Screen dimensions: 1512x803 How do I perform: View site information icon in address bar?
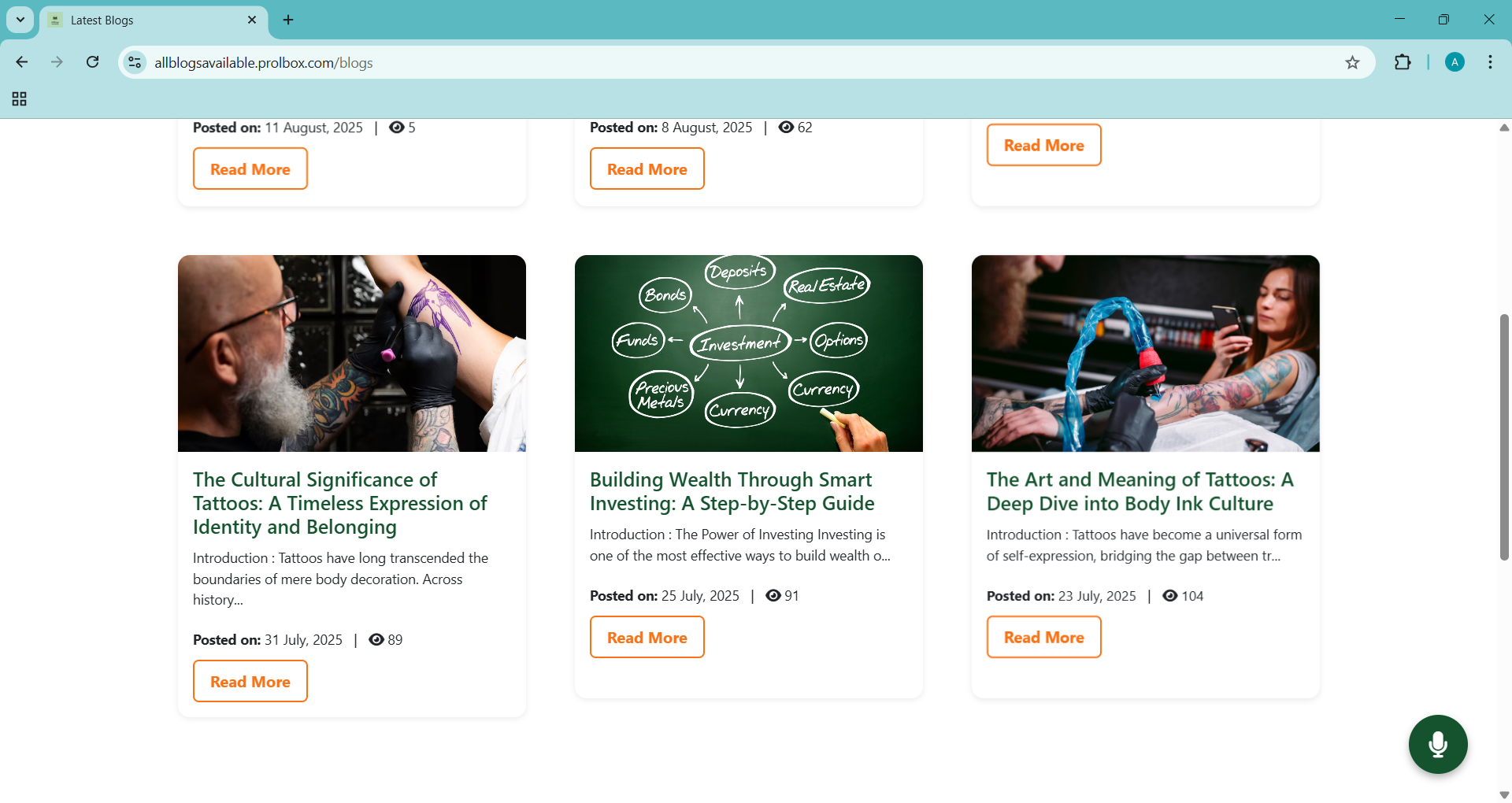tap(135, 62)
